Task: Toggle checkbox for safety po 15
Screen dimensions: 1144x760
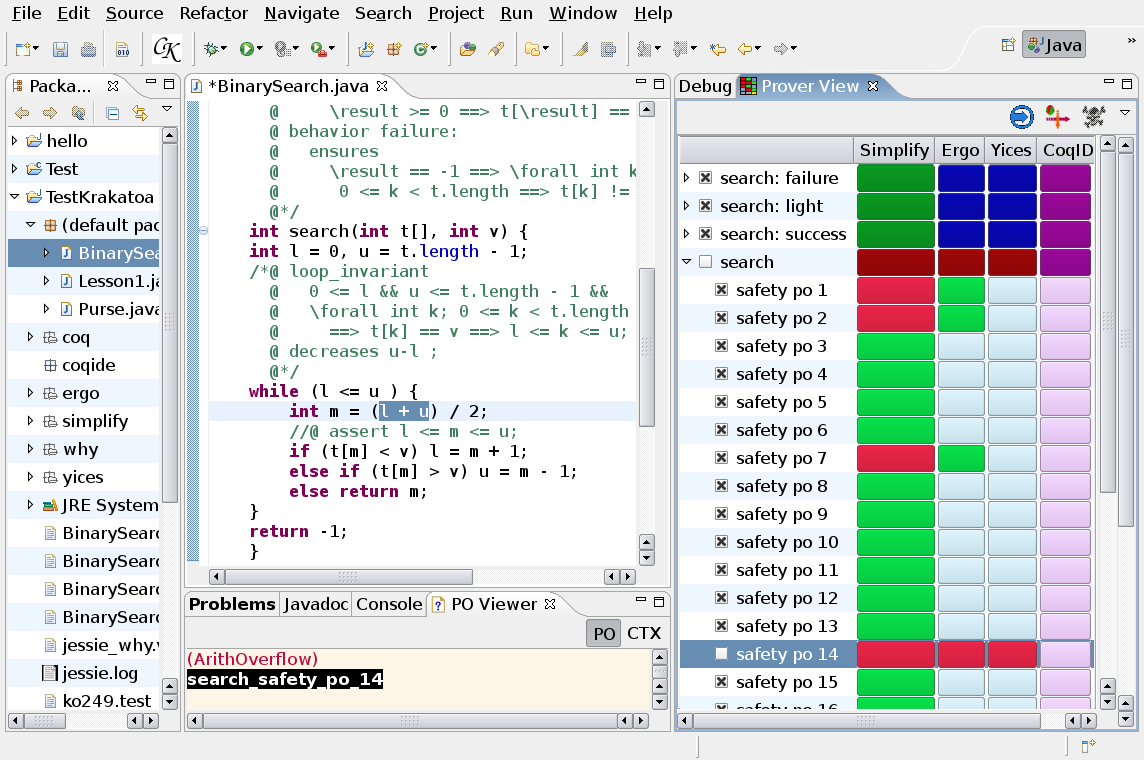Action: [x=722, y=682]
